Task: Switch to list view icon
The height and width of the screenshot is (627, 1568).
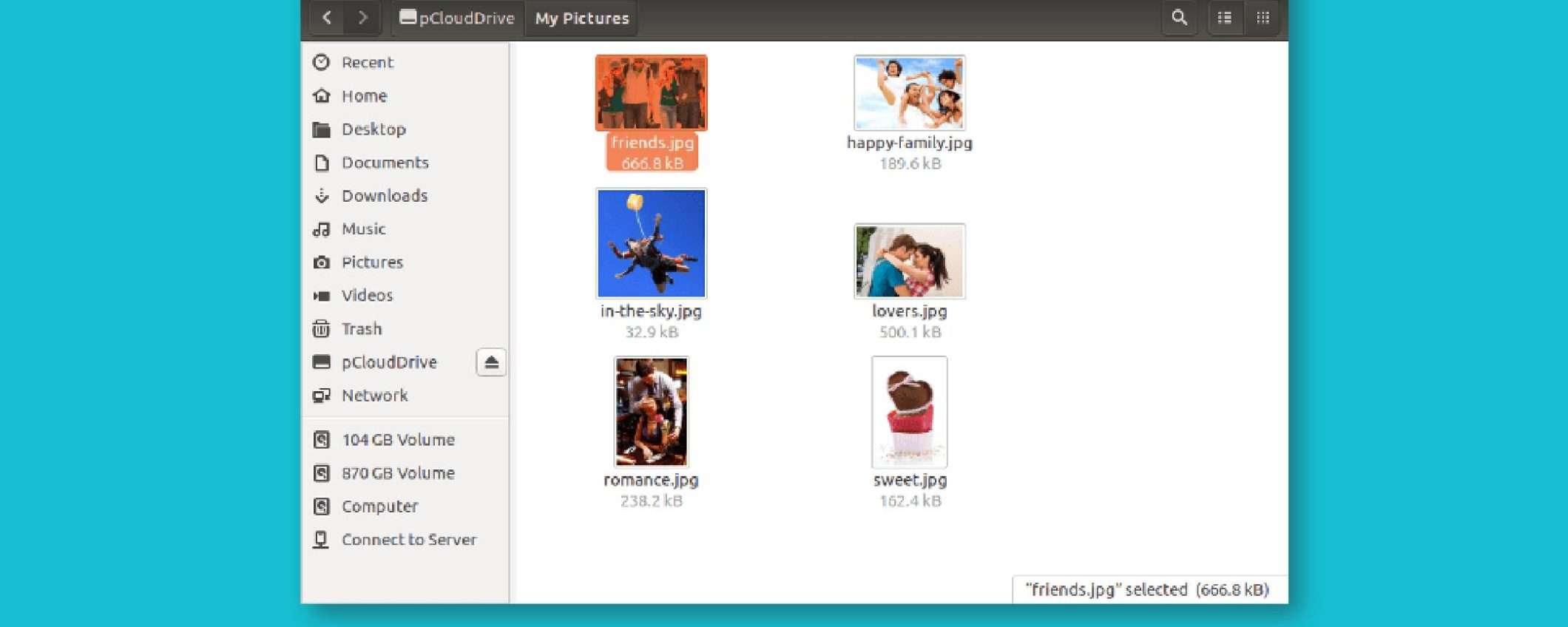Action: [1225, 18]
